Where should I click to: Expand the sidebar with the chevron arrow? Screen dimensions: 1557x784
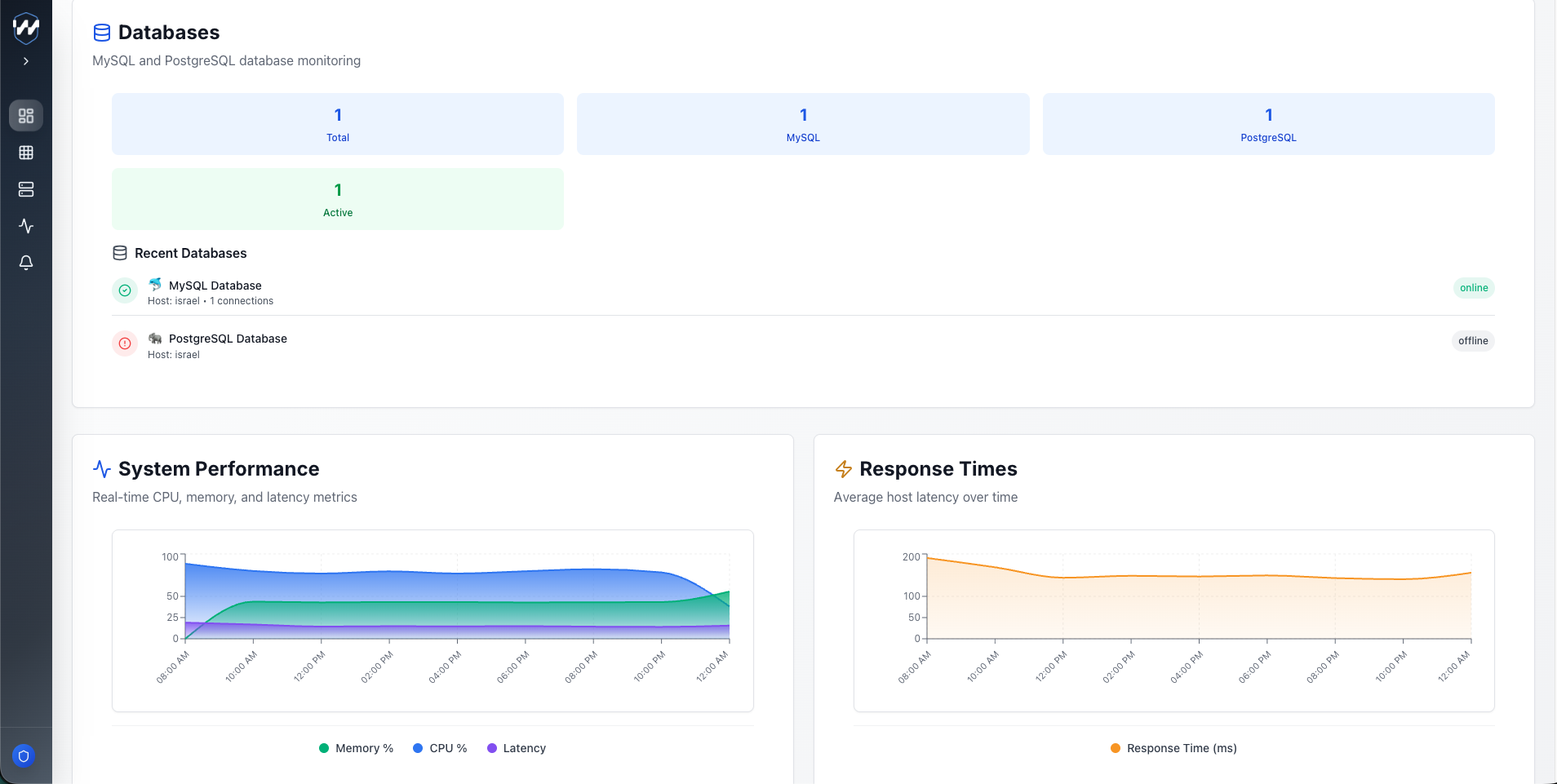[26, 61]
